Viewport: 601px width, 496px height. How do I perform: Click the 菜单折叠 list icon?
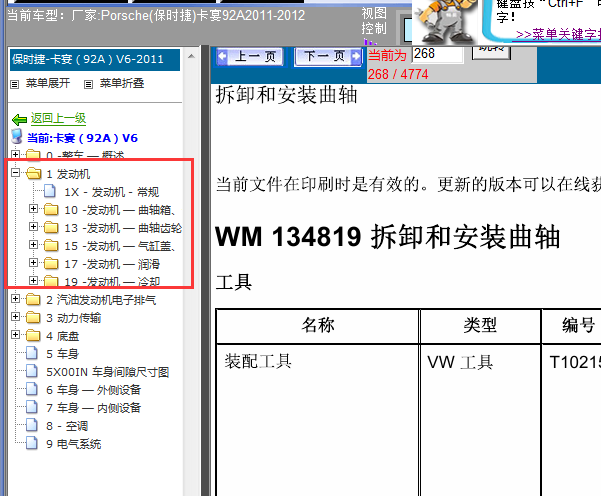pos(89,84)
